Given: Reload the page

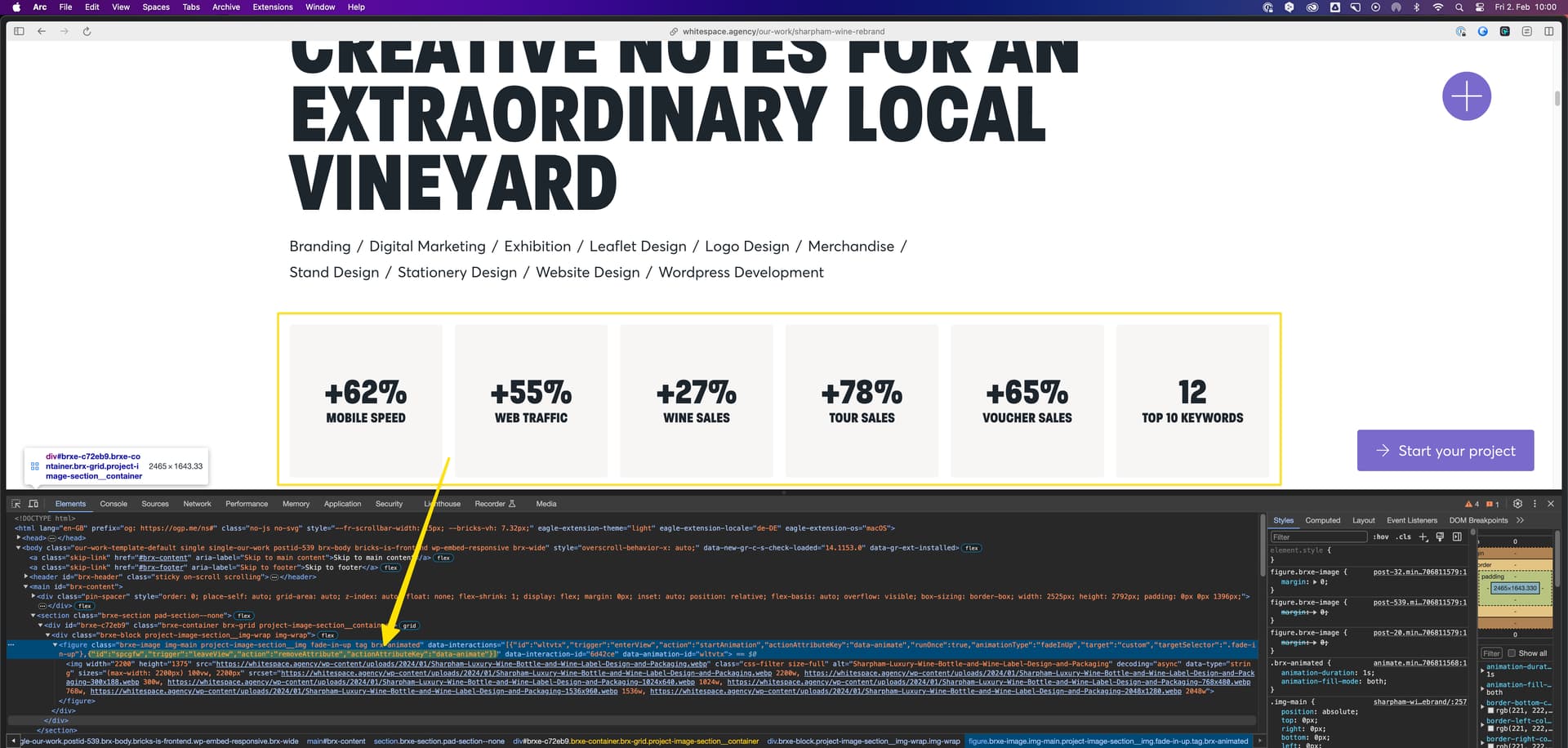Looking at the screenshot, I should [87, 31].
